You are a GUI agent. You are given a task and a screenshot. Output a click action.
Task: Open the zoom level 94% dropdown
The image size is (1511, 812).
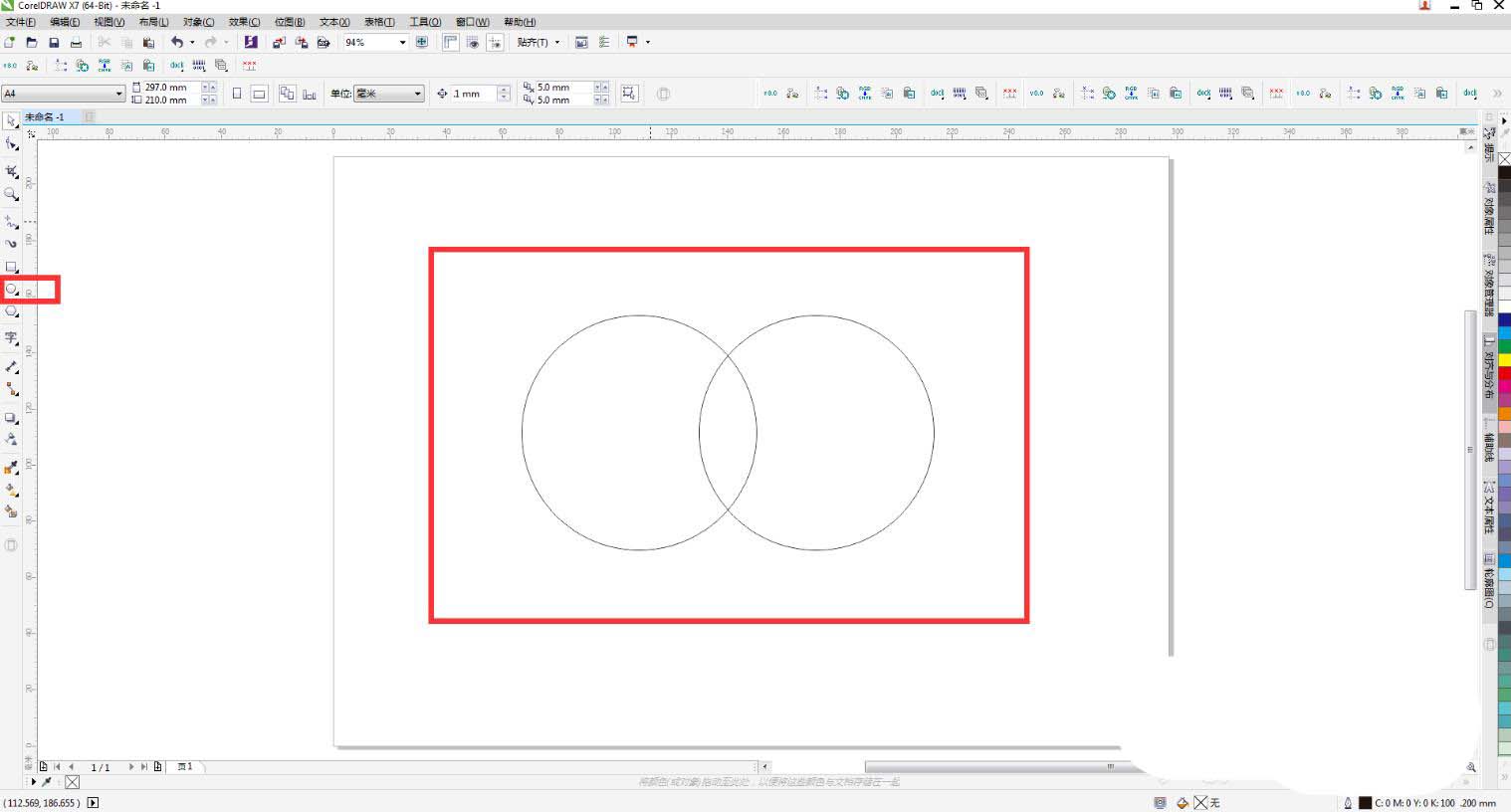point(402,43)
